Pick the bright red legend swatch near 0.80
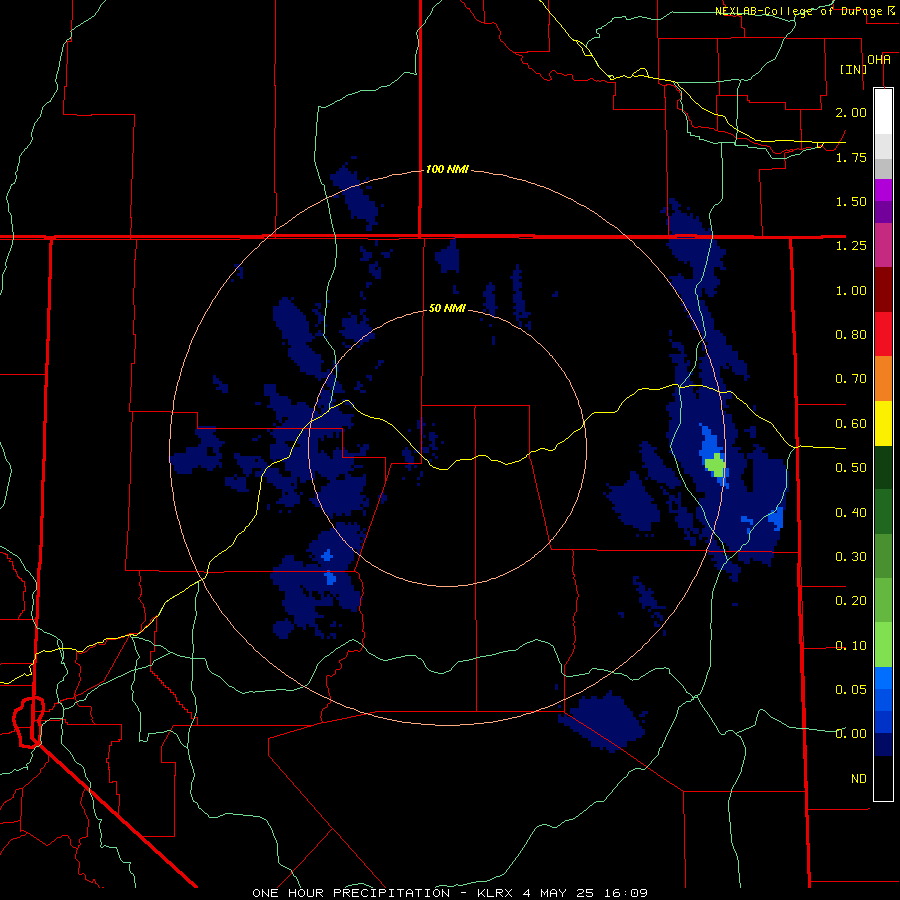This screenshot has width=900, height=900. [x=883, y=334]
